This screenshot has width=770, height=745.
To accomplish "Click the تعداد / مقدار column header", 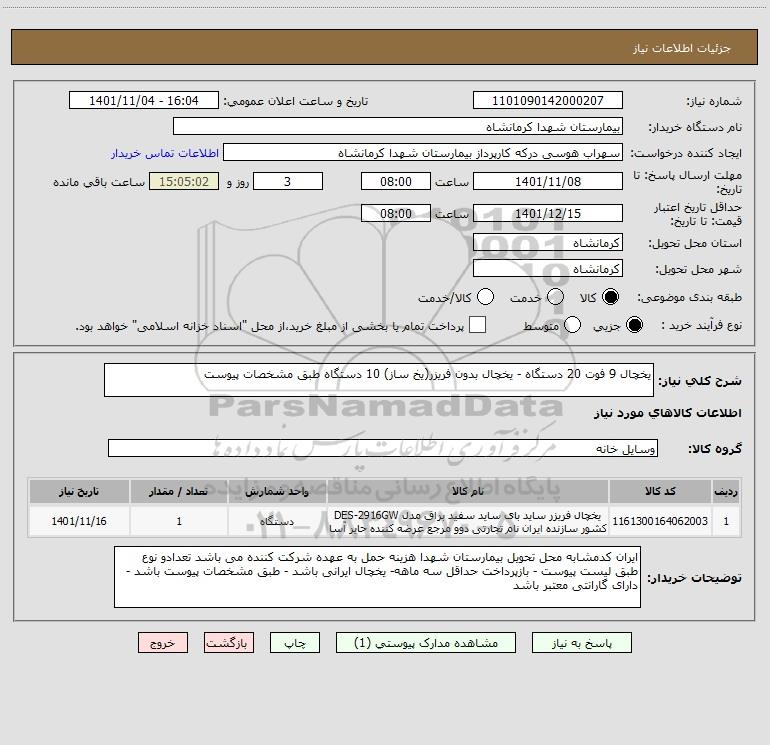I will [x=179, y=491].
